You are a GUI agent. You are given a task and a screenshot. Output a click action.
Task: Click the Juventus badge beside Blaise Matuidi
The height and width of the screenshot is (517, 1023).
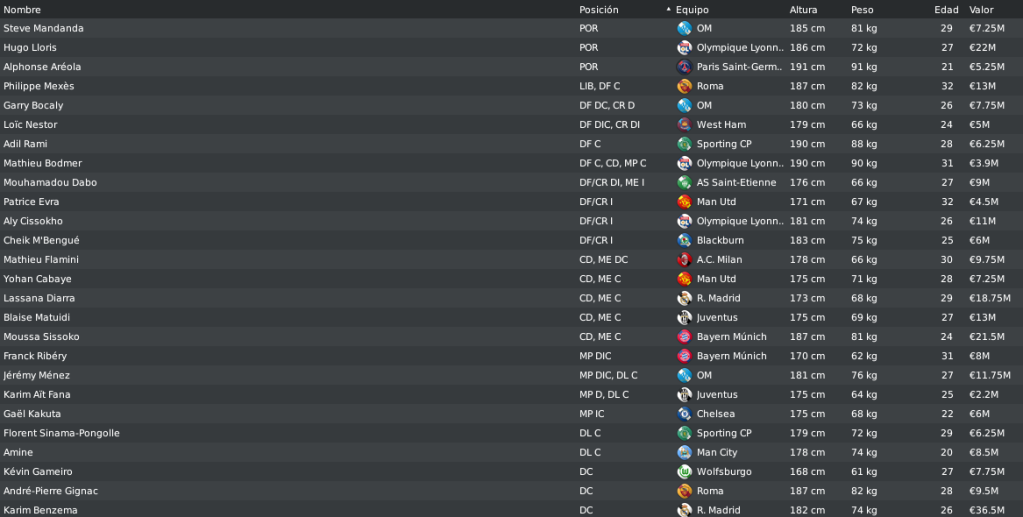pos(684,318)
